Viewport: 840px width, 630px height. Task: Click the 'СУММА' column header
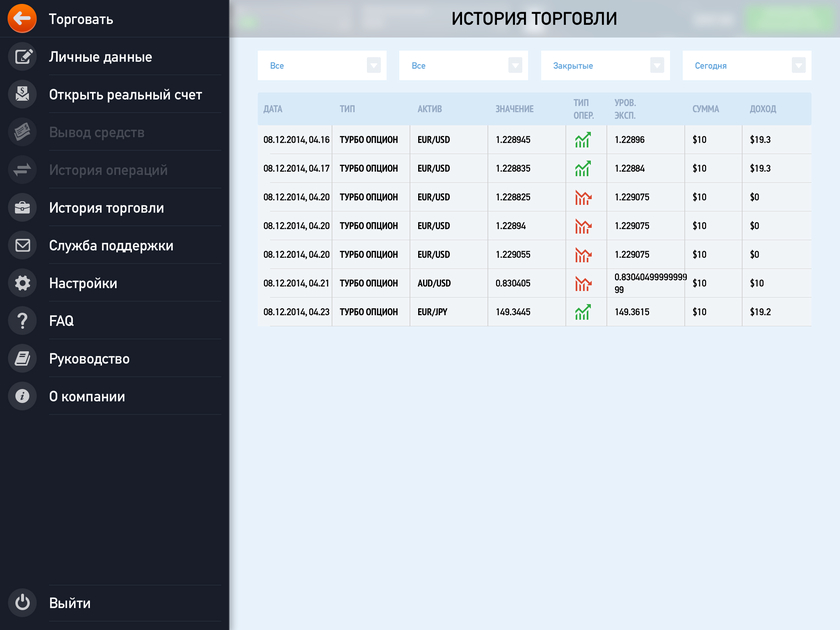pos(706,109)
